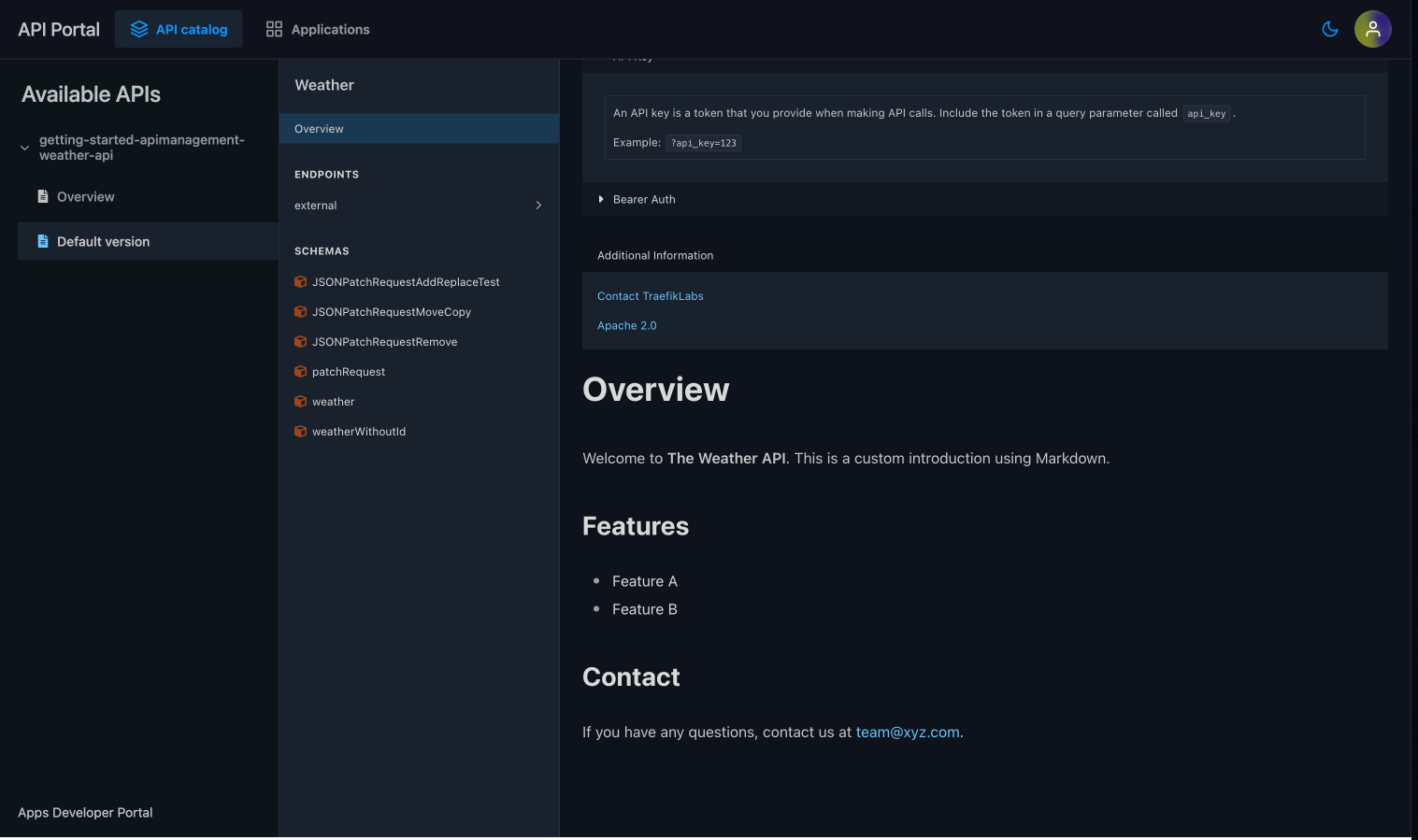Image resolution: width=1418 pixels, height=840 pixels.
Task: Switch to the Applications tab
Action: click(x=317, y=29)
